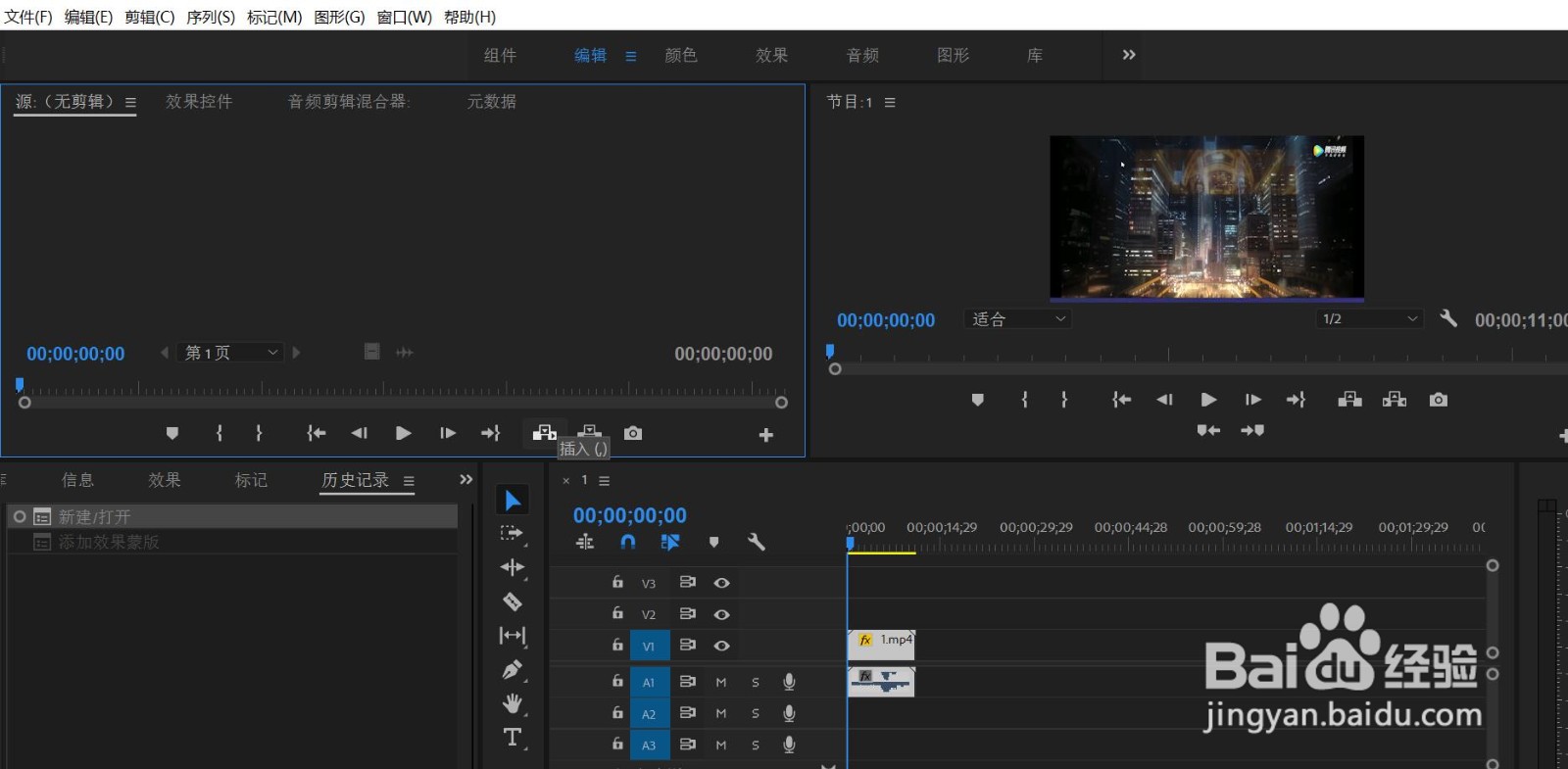Select the Track Select Forward tool

pos(512,534)
